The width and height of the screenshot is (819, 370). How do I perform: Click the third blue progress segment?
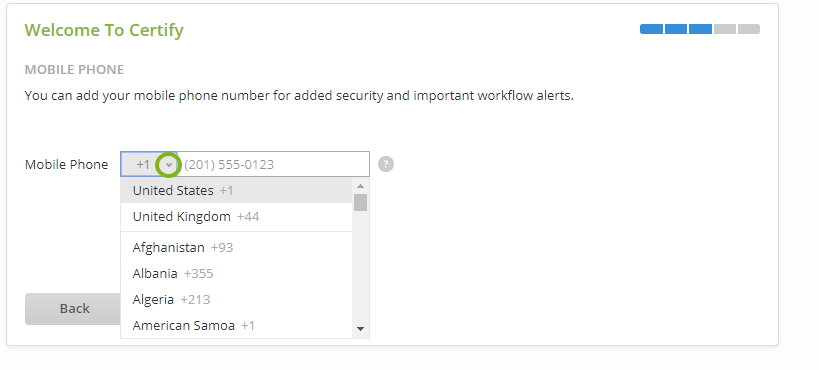click(x=700, y=29)
